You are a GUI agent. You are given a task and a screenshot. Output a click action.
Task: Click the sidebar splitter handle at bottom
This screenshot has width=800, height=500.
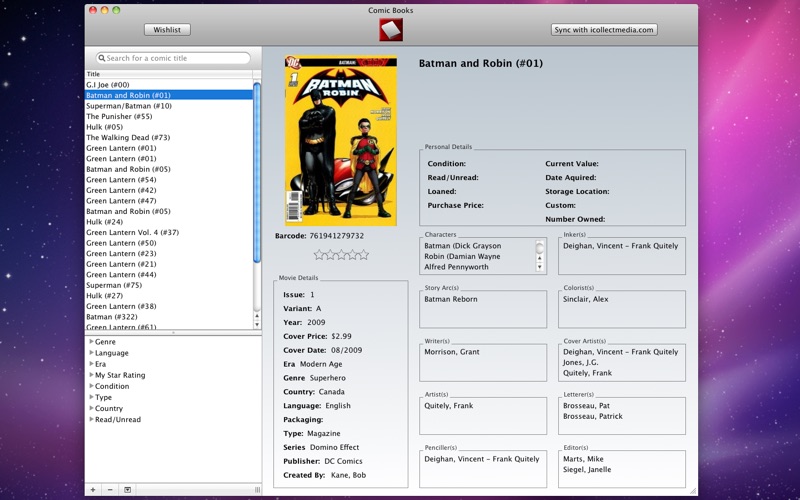coord(257,490)
